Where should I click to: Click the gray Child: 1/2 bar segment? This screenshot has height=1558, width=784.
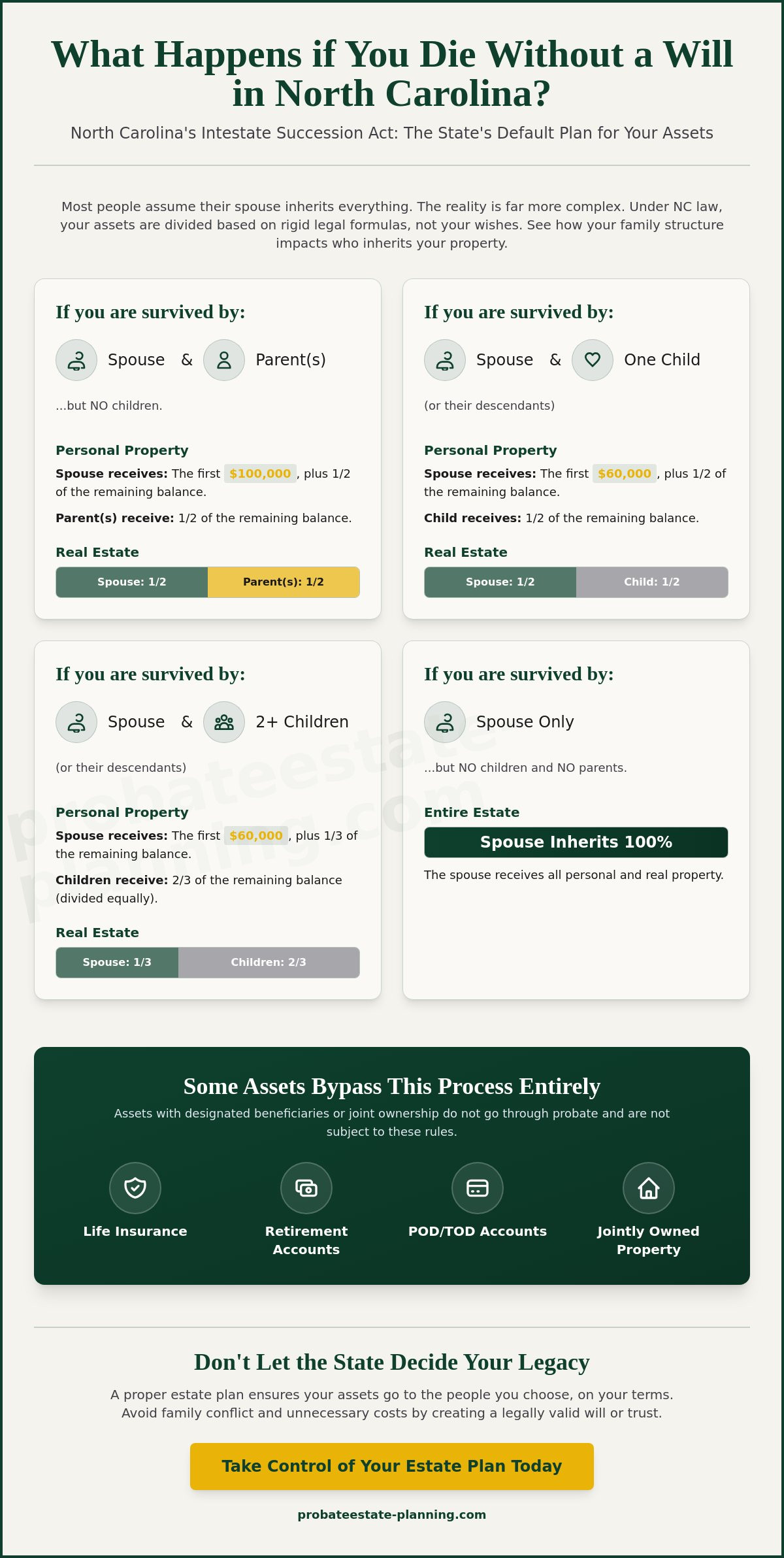(x=652, y=582)
